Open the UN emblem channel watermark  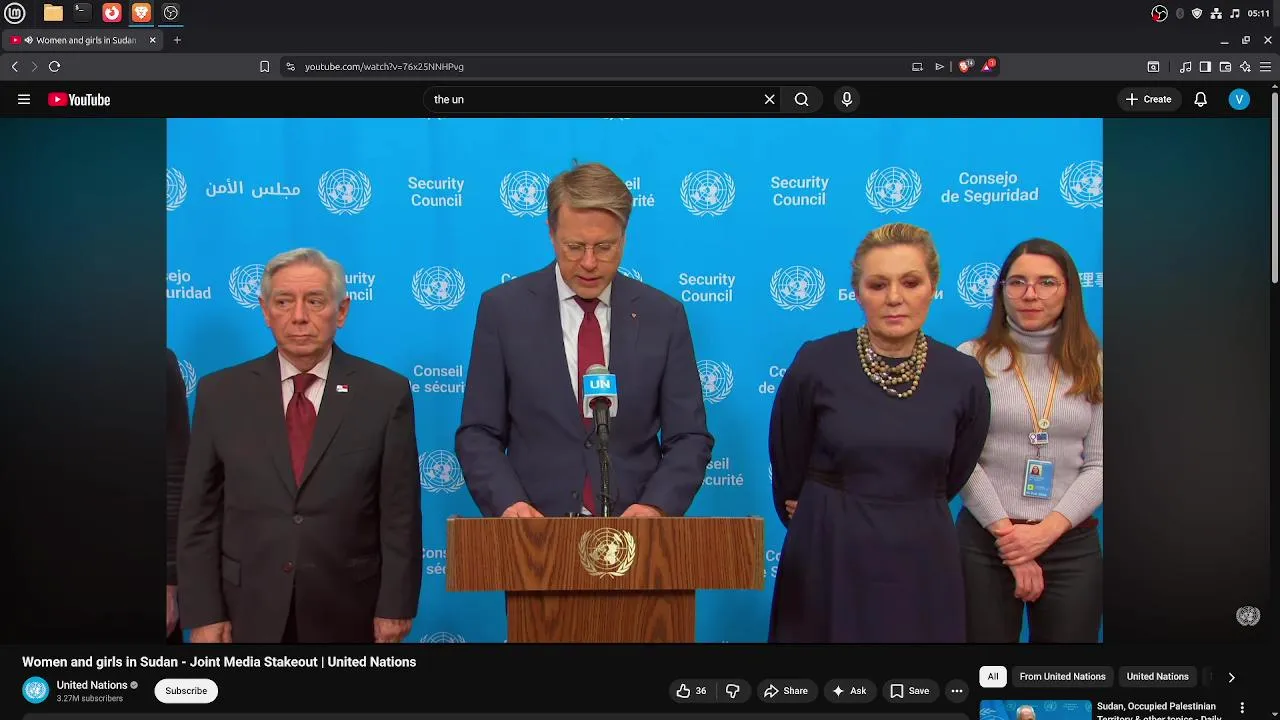[x=1247, y=616]
